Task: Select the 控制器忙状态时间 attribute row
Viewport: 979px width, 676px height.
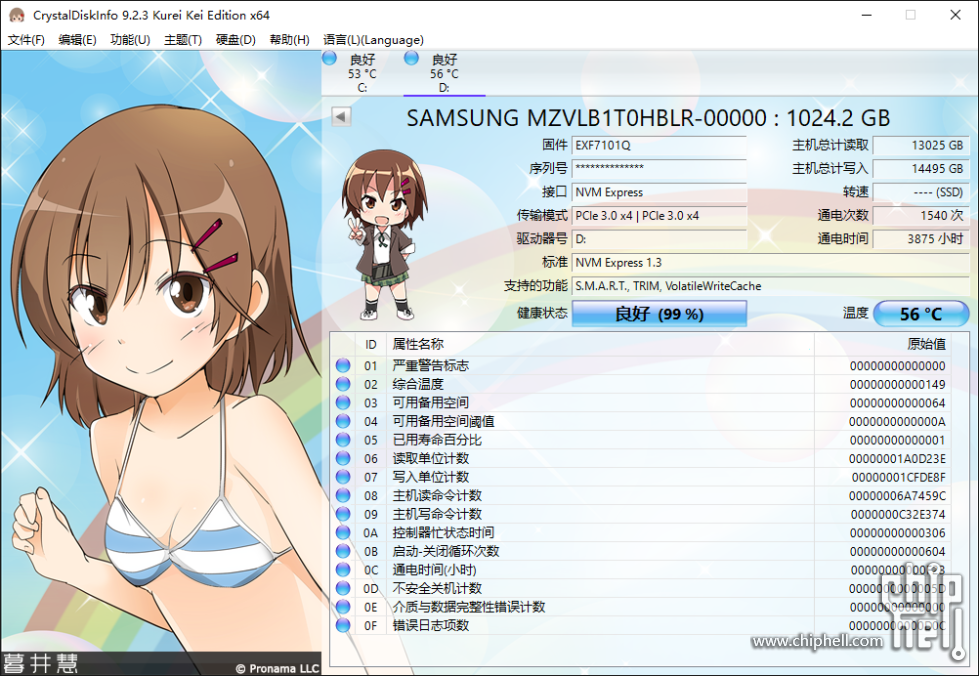Action: [x=641, y=532]
